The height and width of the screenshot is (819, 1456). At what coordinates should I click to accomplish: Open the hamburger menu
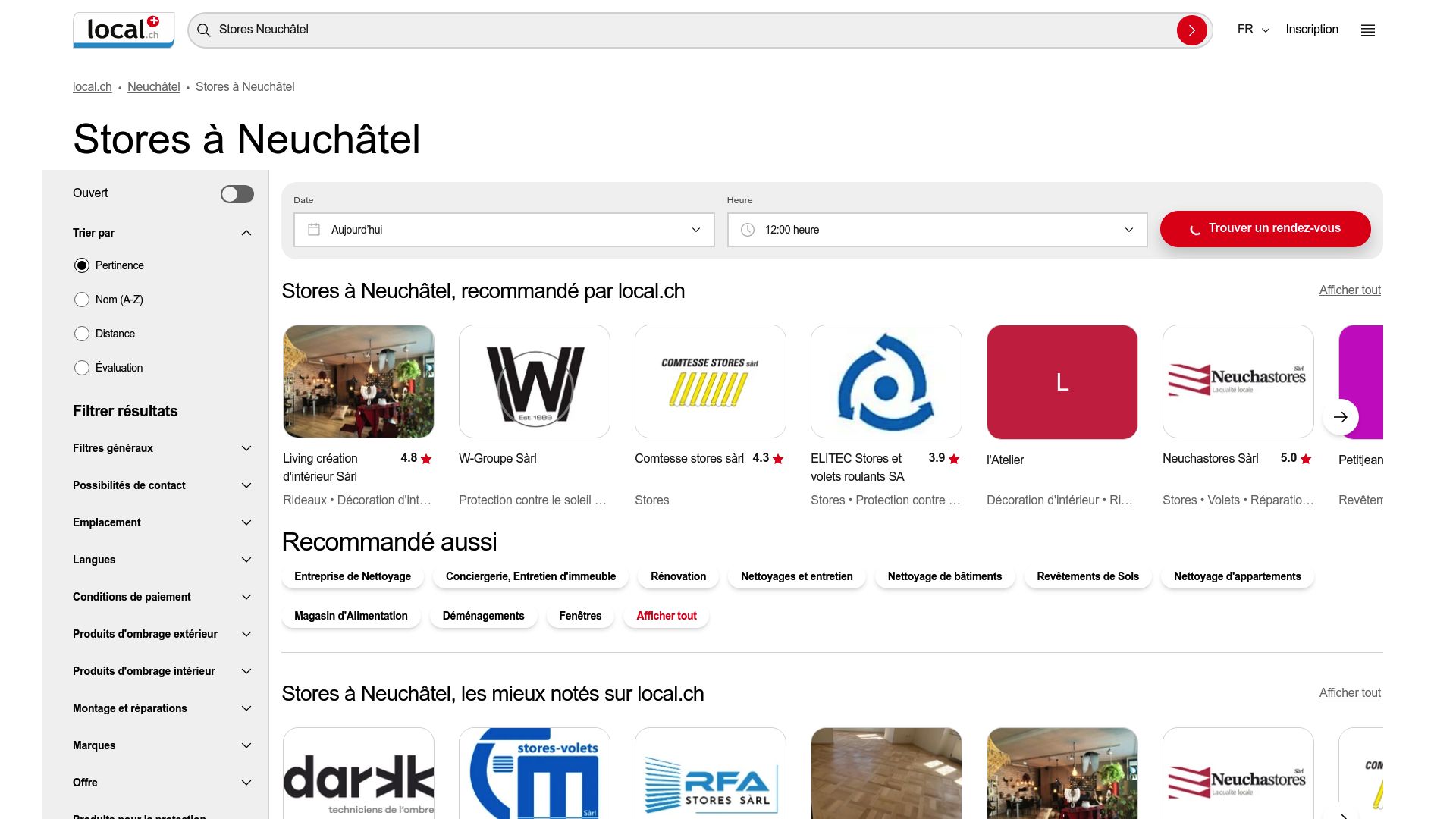click(x=1367, y=30)
